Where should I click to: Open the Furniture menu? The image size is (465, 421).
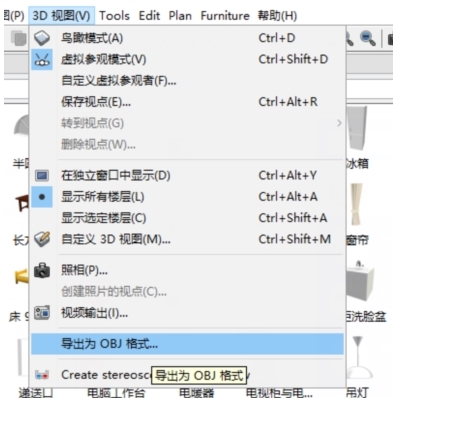pos(225,16)
